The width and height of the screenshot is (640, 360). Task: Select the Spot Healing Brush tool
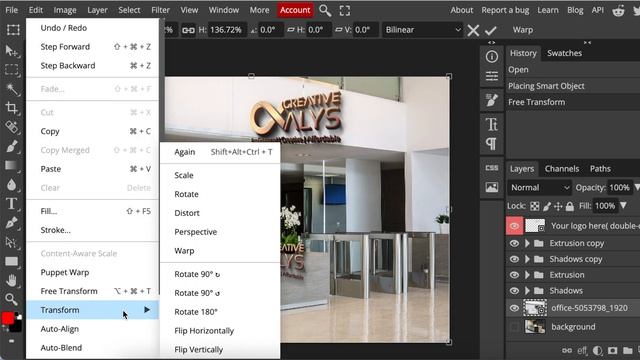(x=11, y=127)
